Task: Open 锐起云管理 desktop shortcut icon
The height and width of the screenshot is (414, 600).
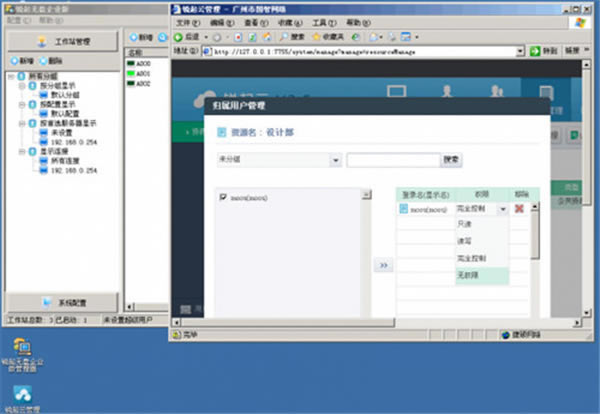Action: pos(22,394)
